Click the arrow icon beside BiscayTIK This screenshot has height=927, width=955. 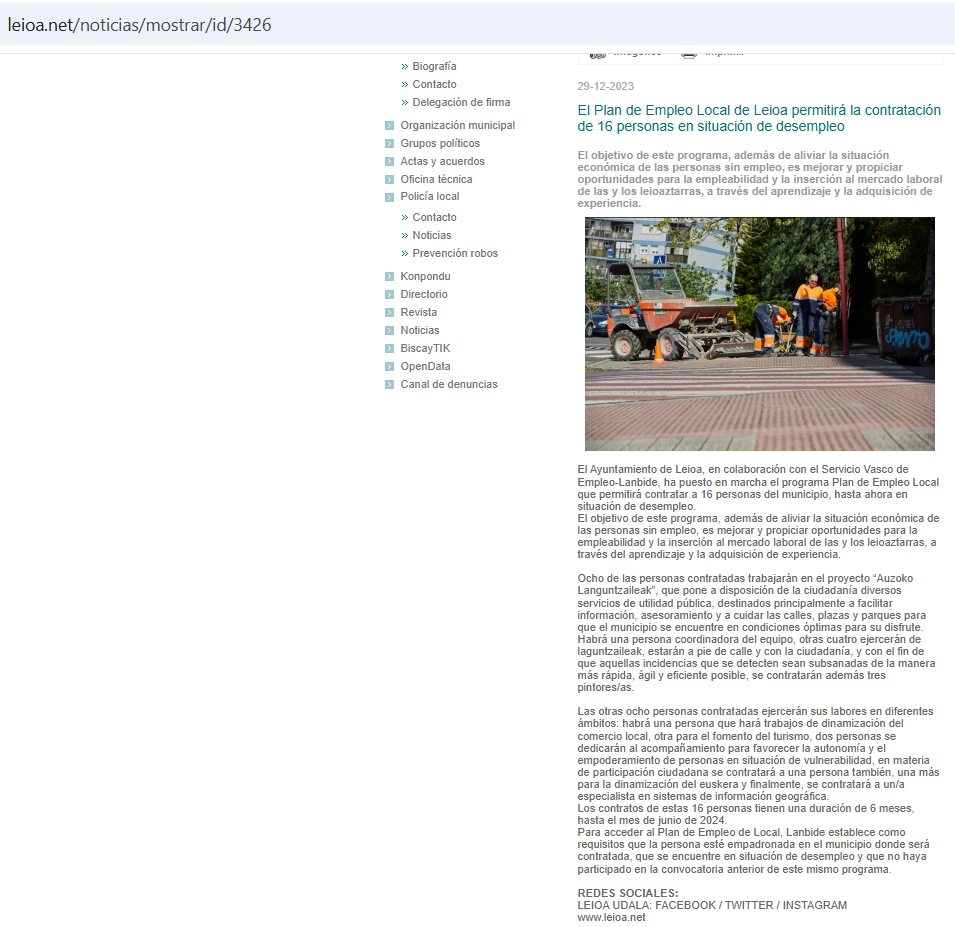click(390, 349)
